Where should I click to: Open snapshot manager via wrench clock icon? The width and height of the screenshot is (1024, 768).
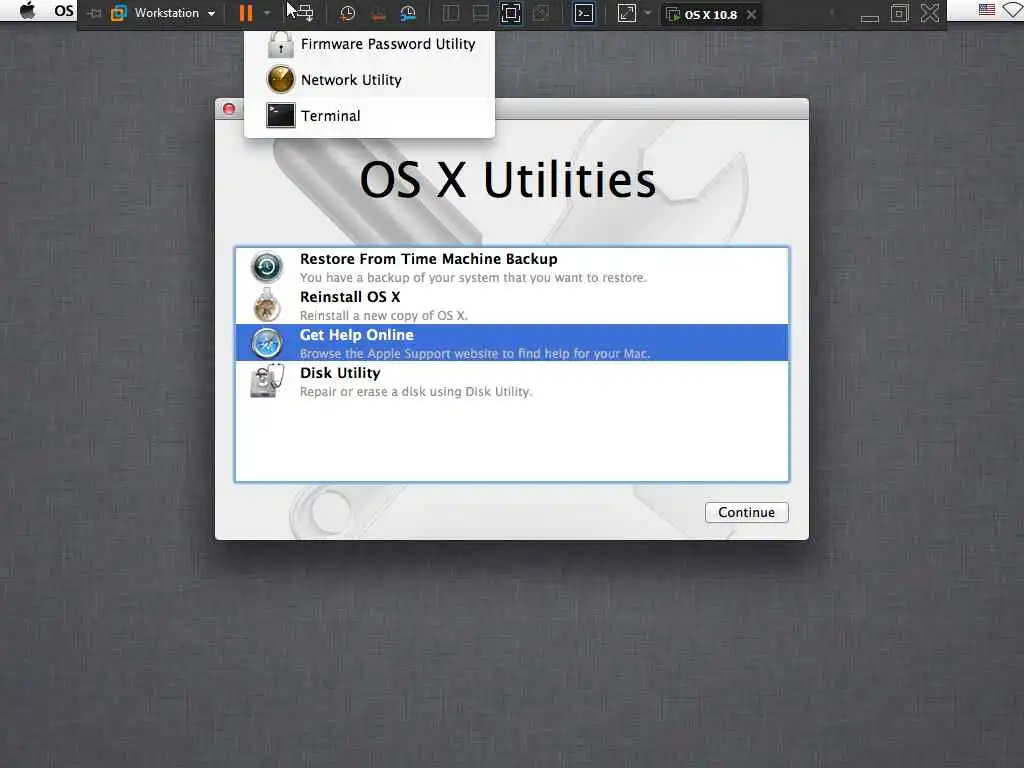coord(408,13)
